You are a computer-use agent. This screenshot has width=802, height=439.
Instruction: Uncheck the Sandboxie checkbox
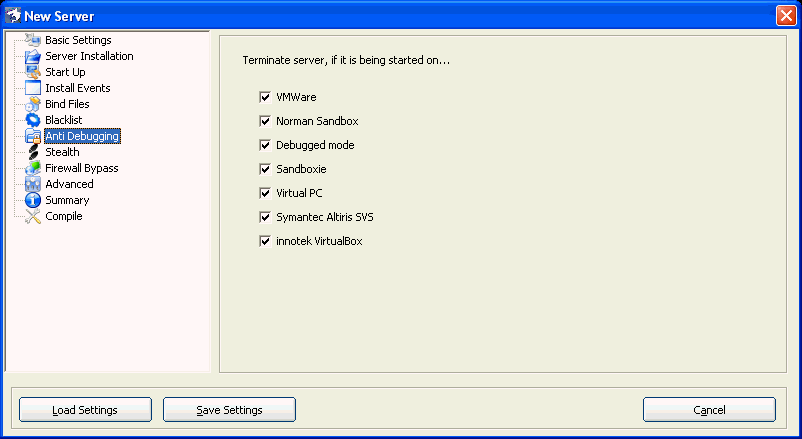pyautogui.click(x=265, y=169)
